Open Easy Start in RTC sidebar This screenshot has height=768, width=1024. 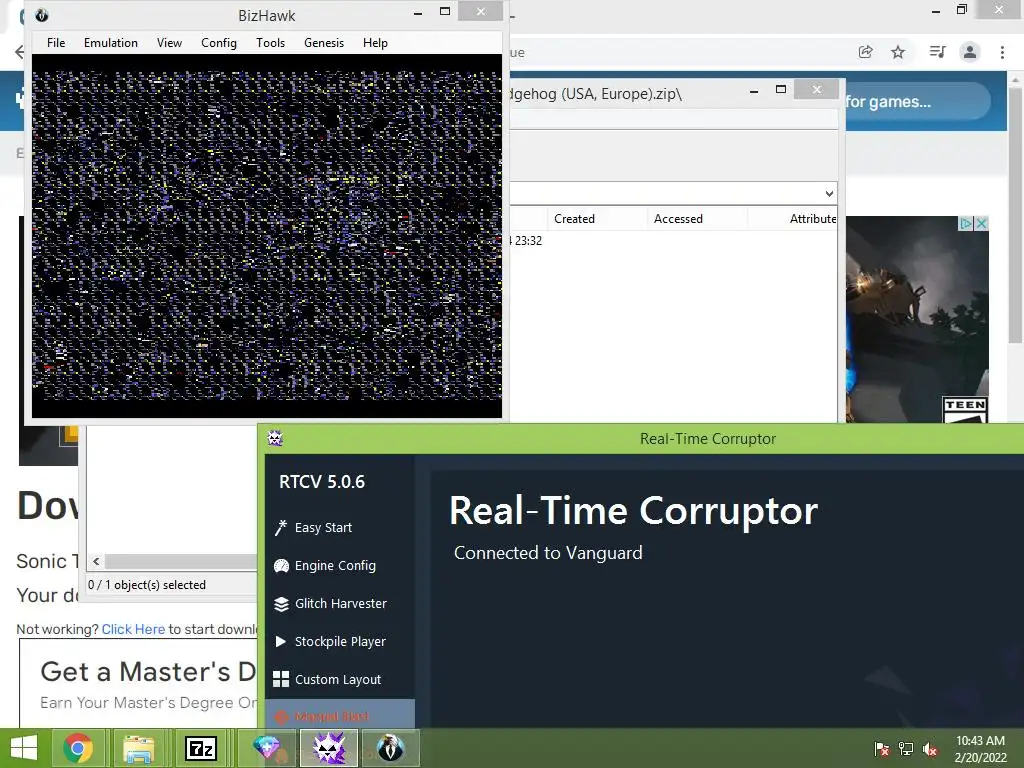click(x=340, y=527)
